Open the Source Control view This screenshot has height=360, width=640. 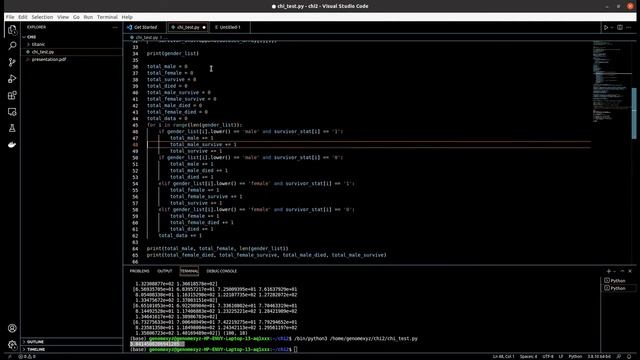tap(12, 62)
